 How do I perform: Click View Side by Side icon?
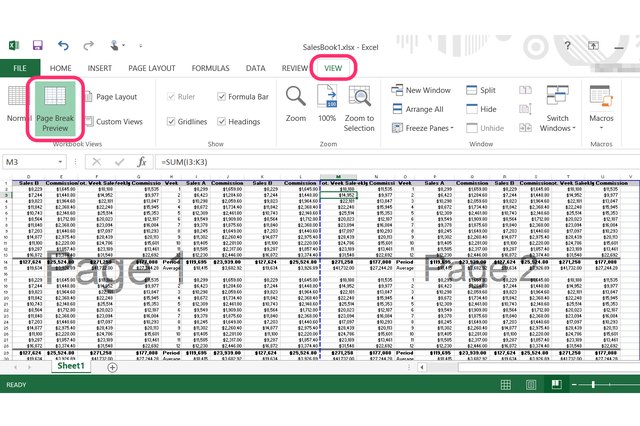click(x=525, y=90)
